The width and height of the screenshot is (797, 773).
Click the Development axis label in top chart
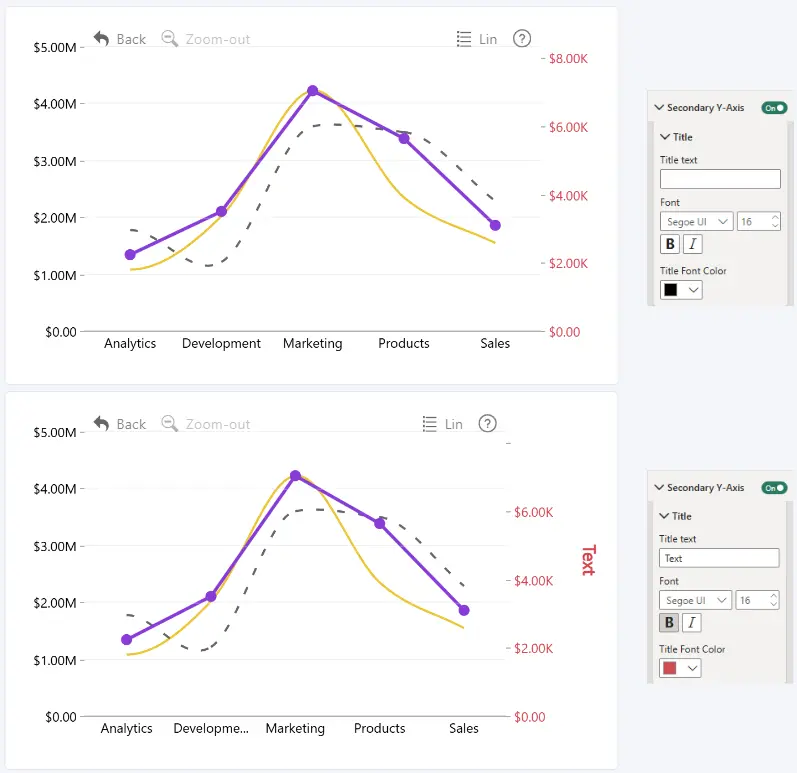pos(221,344)
